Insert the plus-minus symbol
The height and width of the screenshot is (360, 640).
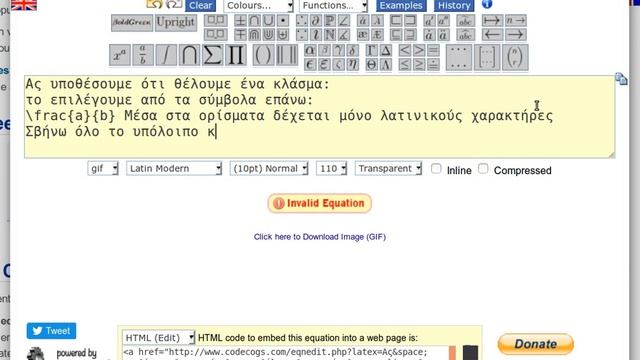[240, 20]
